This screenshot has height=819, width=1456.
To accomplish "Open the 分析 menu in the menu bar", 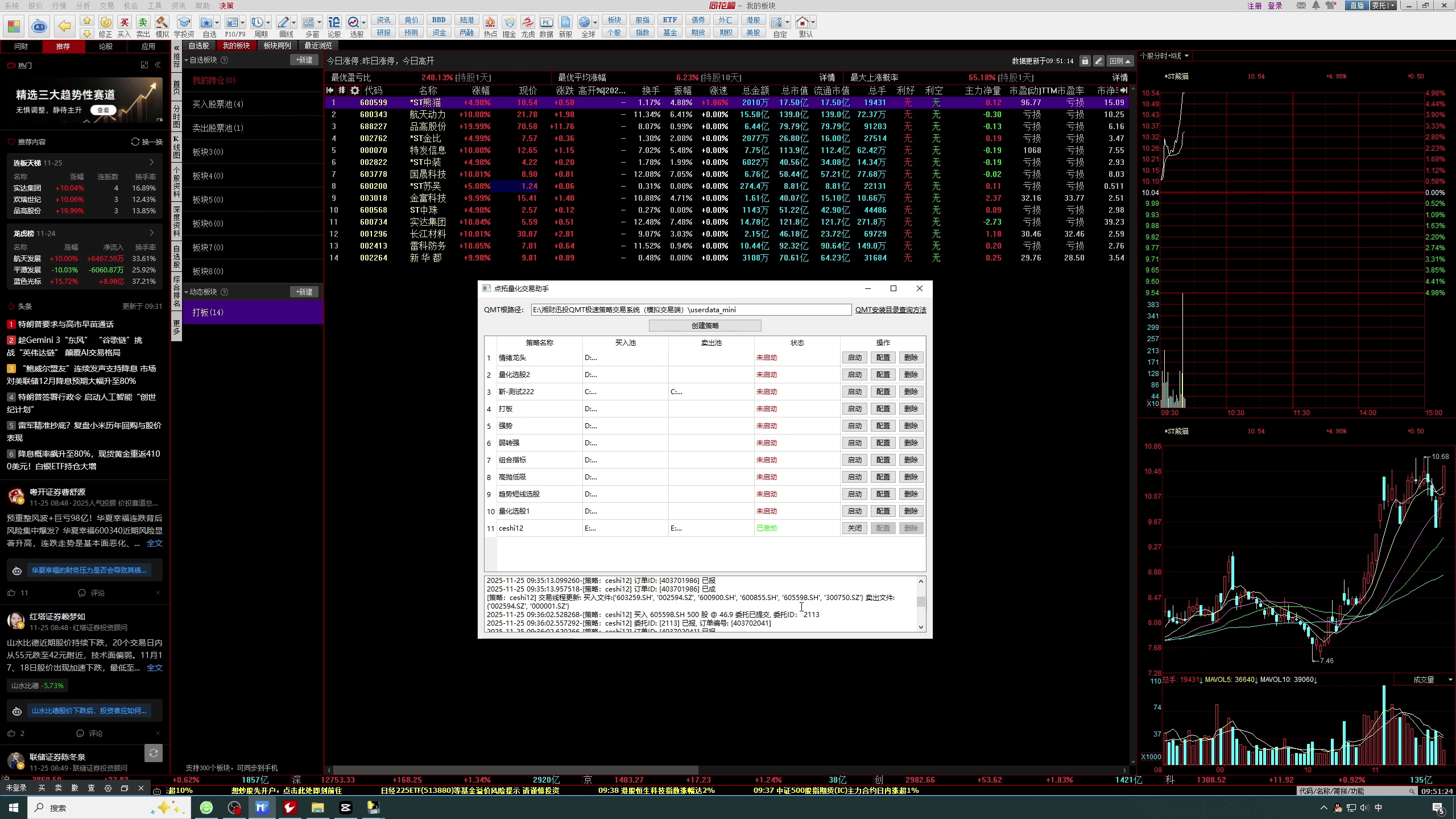I will [x=83, y=6].
